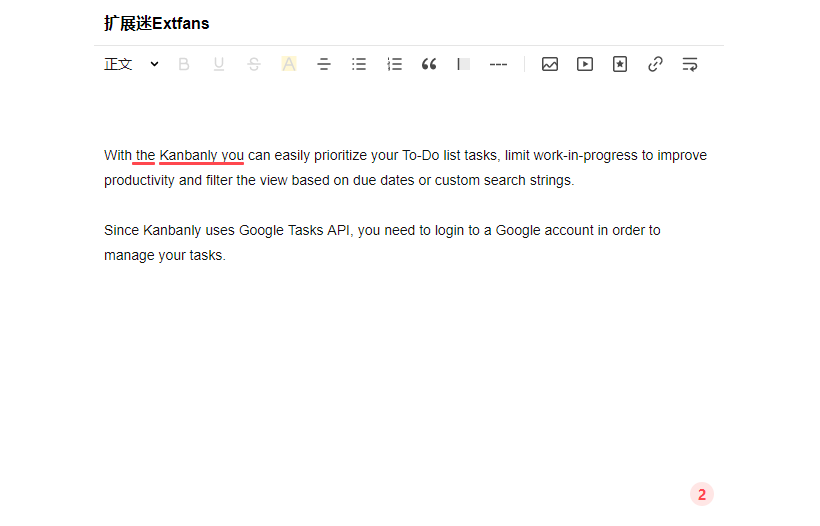Place cursor in "Since Kanbanly uses Google Tasks" paragraph

point(382,243)
